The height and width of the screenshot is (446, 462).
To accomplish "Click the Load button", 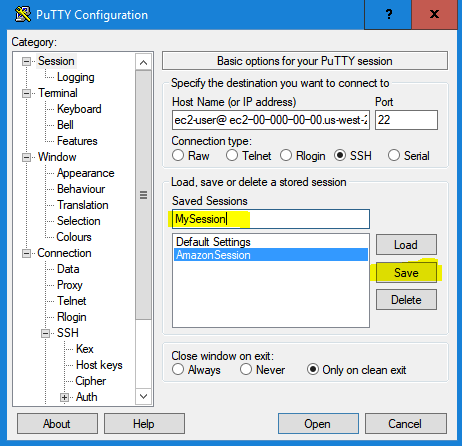I will click(406, 245).
